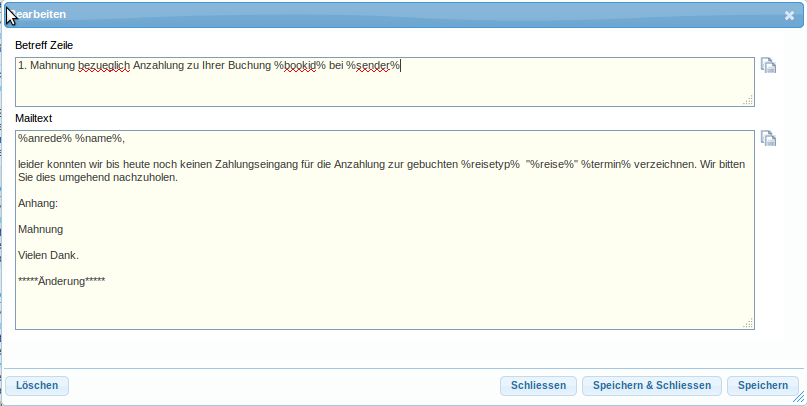Viewport: 807px width, 406px height.
Task: Click the %anrede% placeholder in the mail text
Action: click(44, 138)
